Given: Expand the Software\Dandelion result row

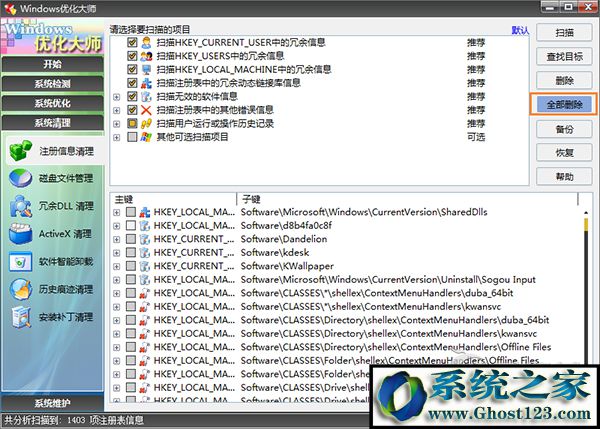Looking at the screenshot, I should pyautogui.click(x=117, y=240).
